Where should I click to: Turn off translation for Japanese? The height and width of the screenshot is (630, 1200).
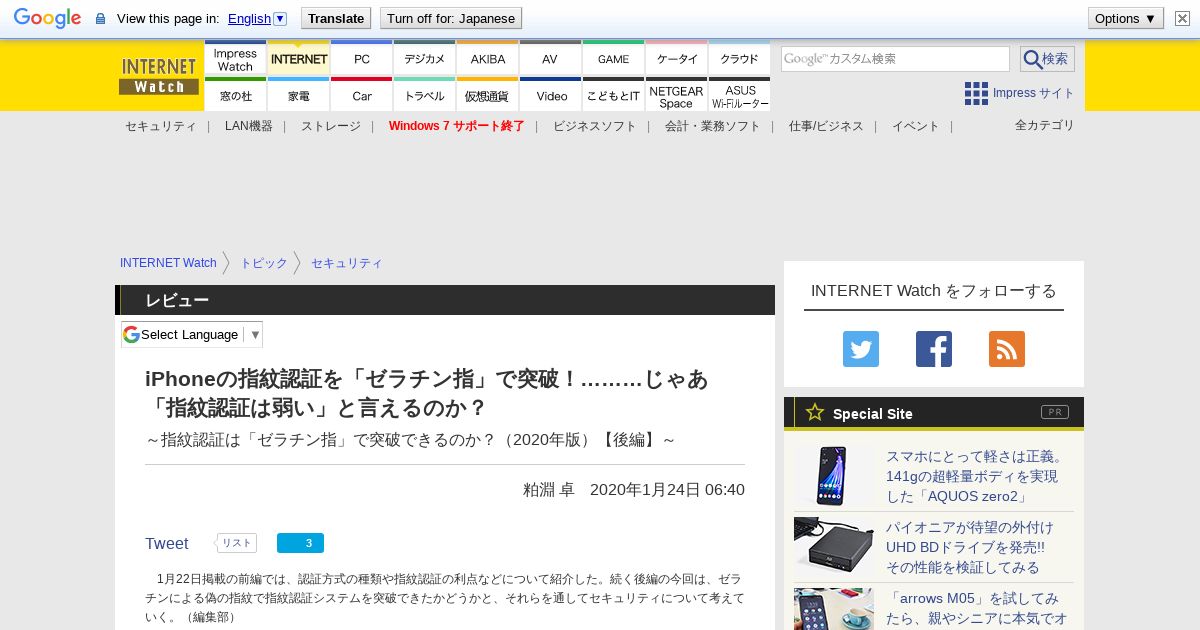pos(451,18)
